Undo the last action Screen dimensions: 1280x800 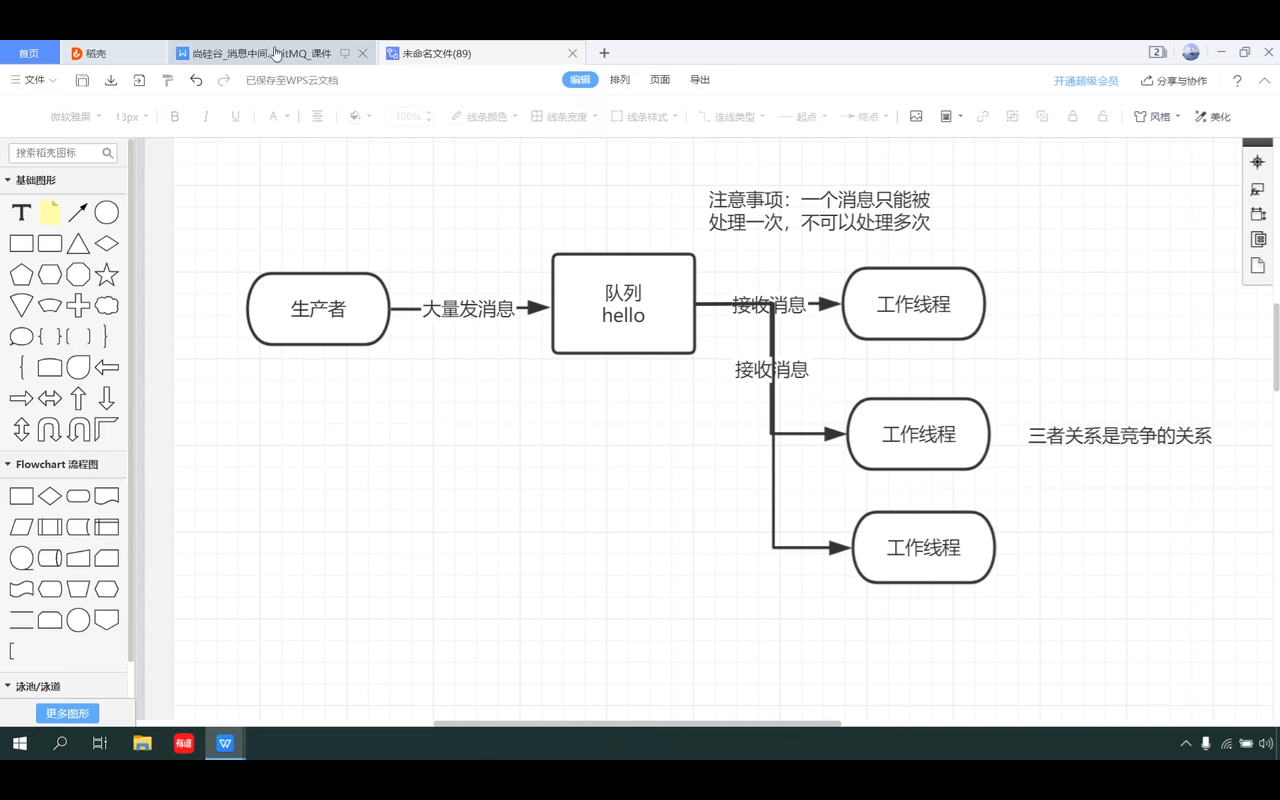pyautogui.click(x=196, y=81)
